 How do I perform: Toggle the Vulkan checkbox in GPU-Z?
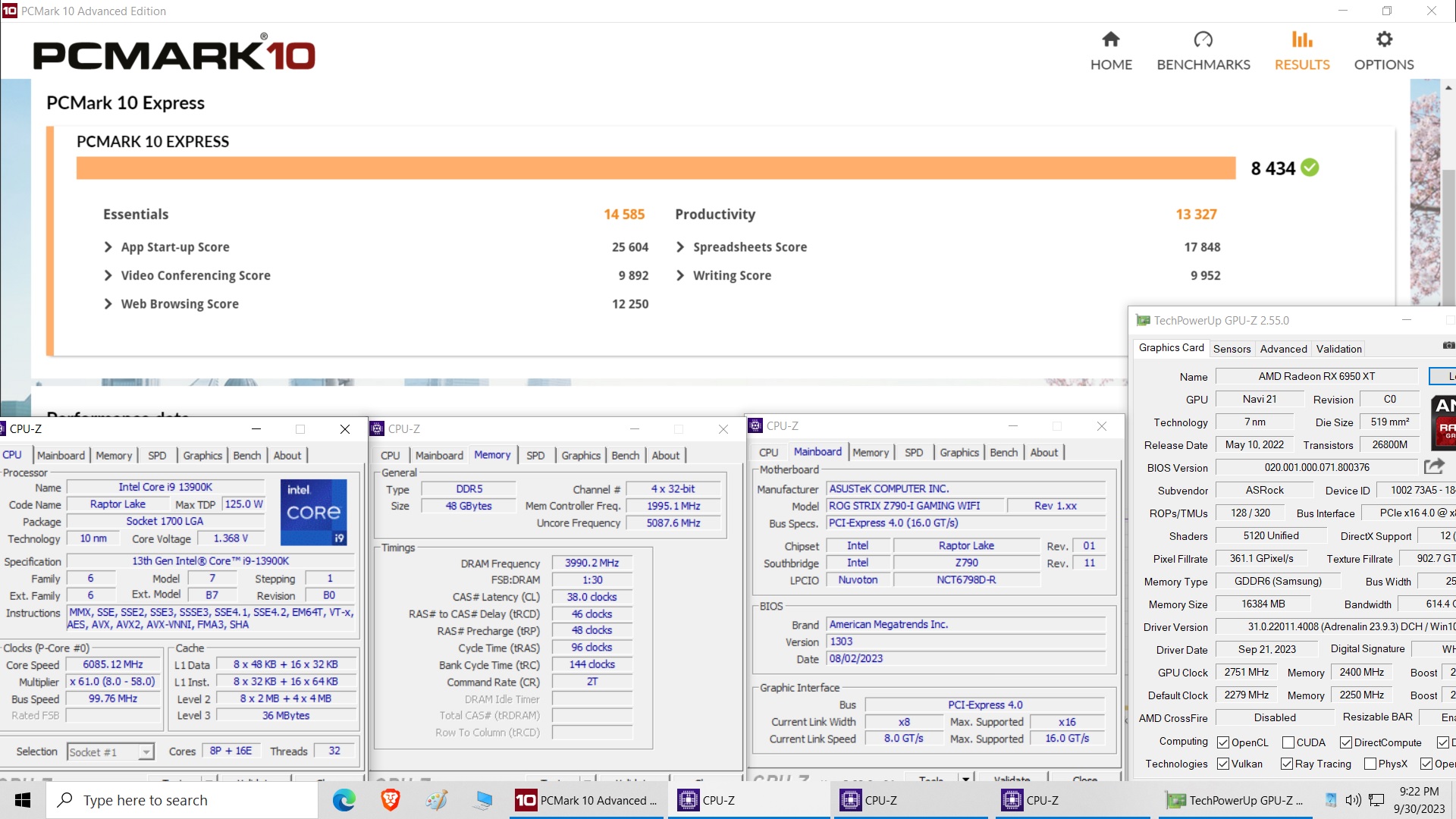(x=1222, y=764)
